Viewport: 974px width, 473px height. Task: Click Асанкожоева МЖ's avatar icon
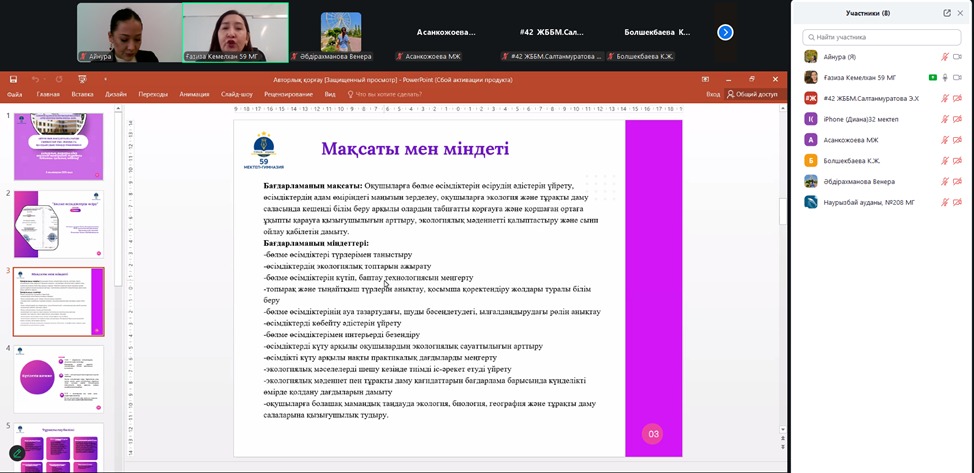coord(811,140)
